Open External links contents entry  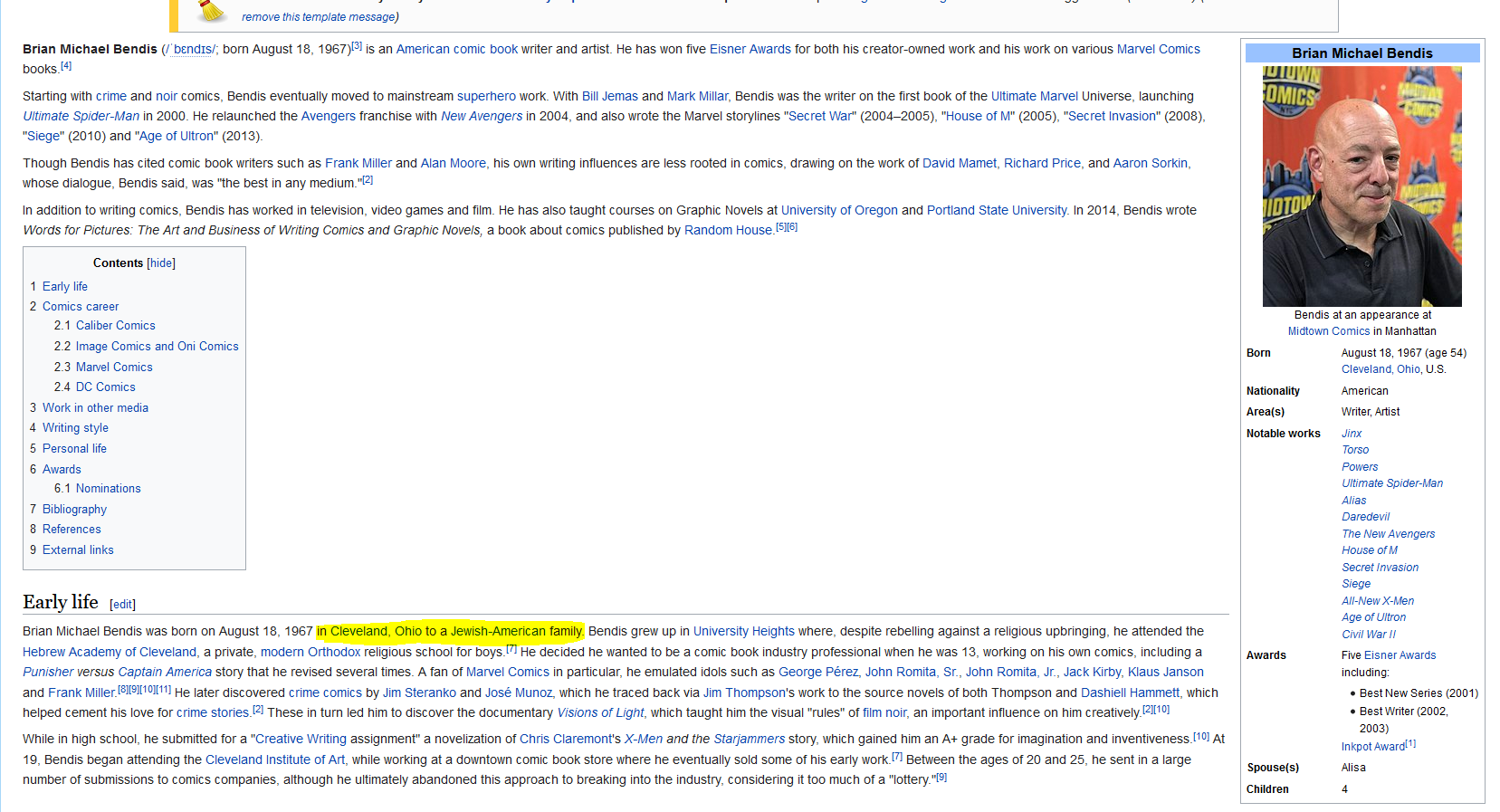tap(78, 550)
